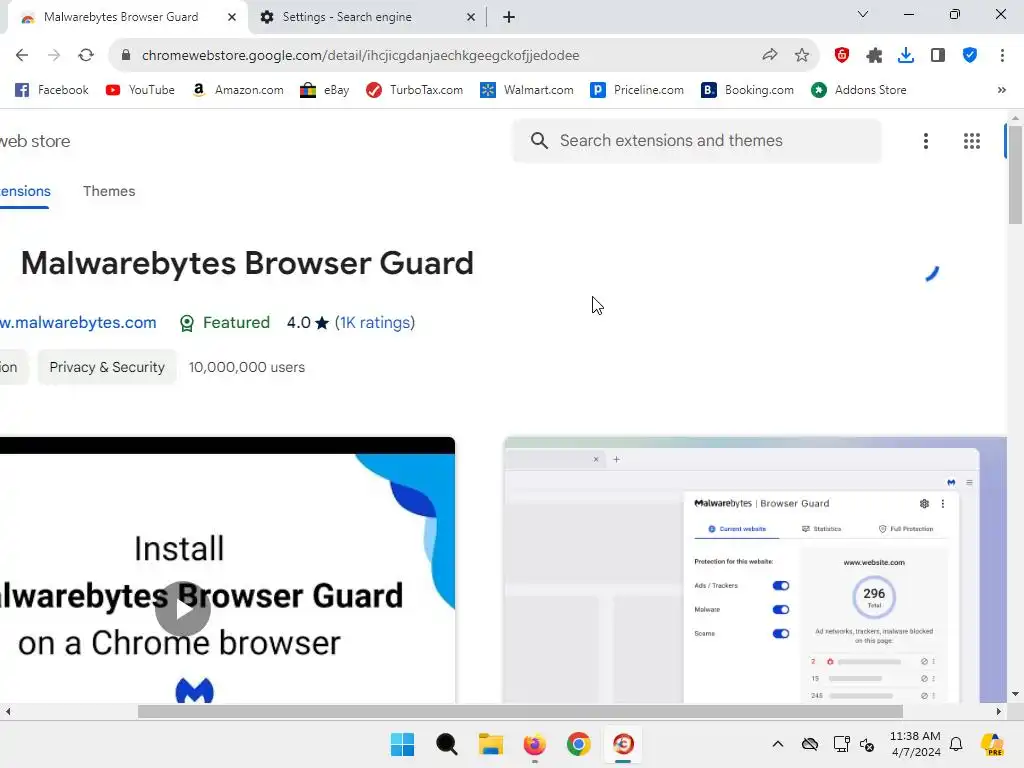The image size is (1024, 768).
Task: Click the scroll down arrow
Action: point(1015,694)
